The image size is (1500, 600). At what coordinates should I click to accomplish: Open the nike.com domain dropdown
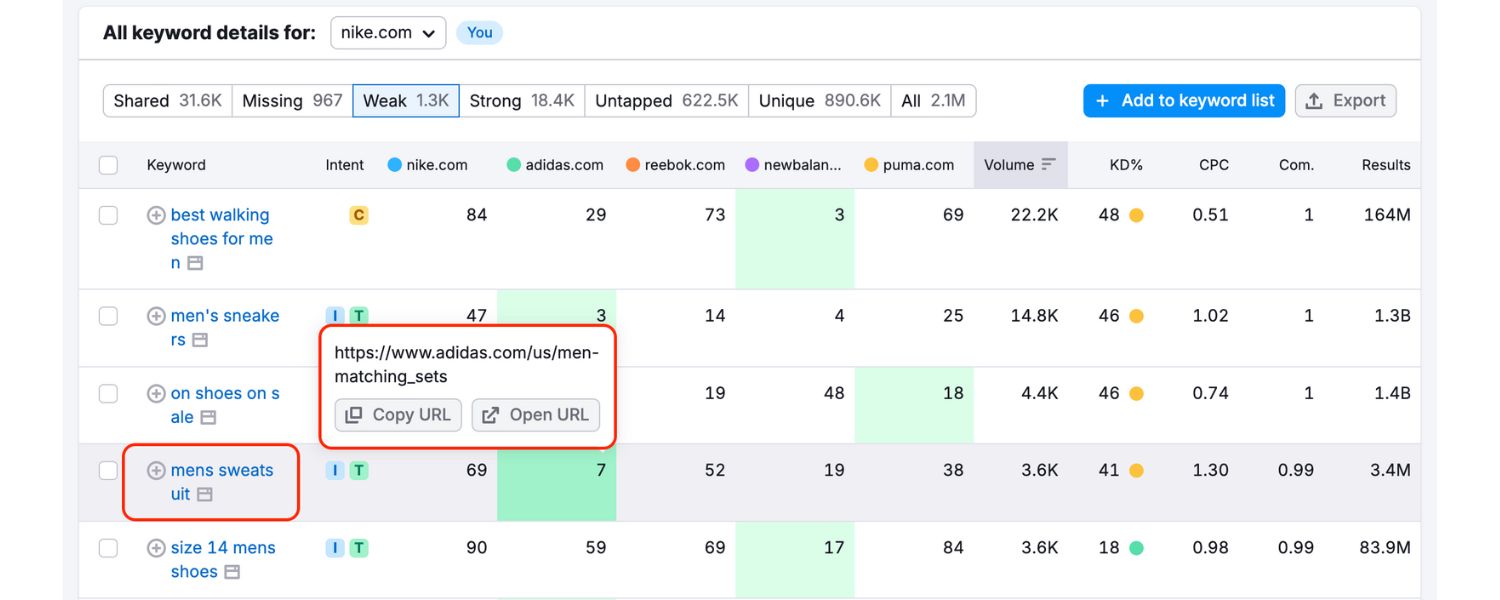tap(388, 32)
